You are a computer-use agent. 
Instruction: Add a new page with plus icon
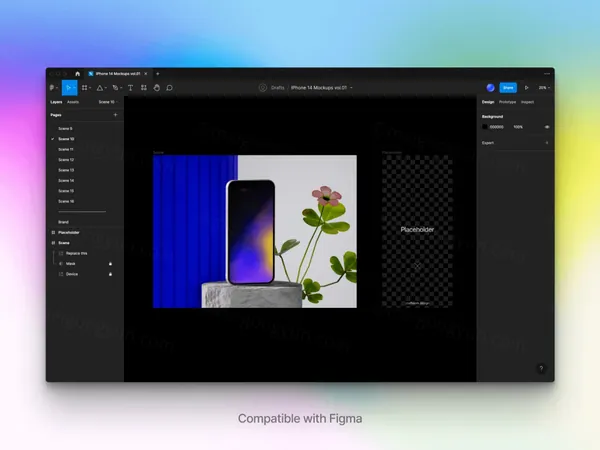pyautogui.click(x=115, y=115)
